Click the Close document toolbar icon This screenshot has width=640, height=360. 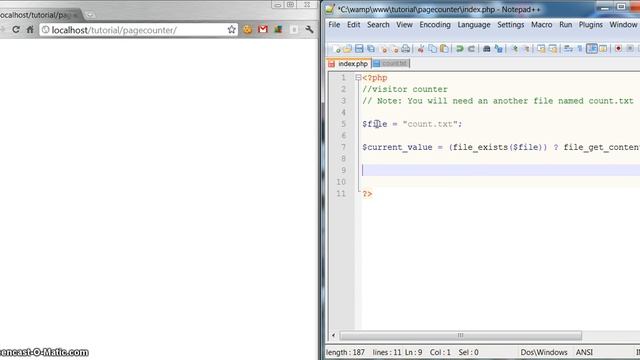point(384,49)
